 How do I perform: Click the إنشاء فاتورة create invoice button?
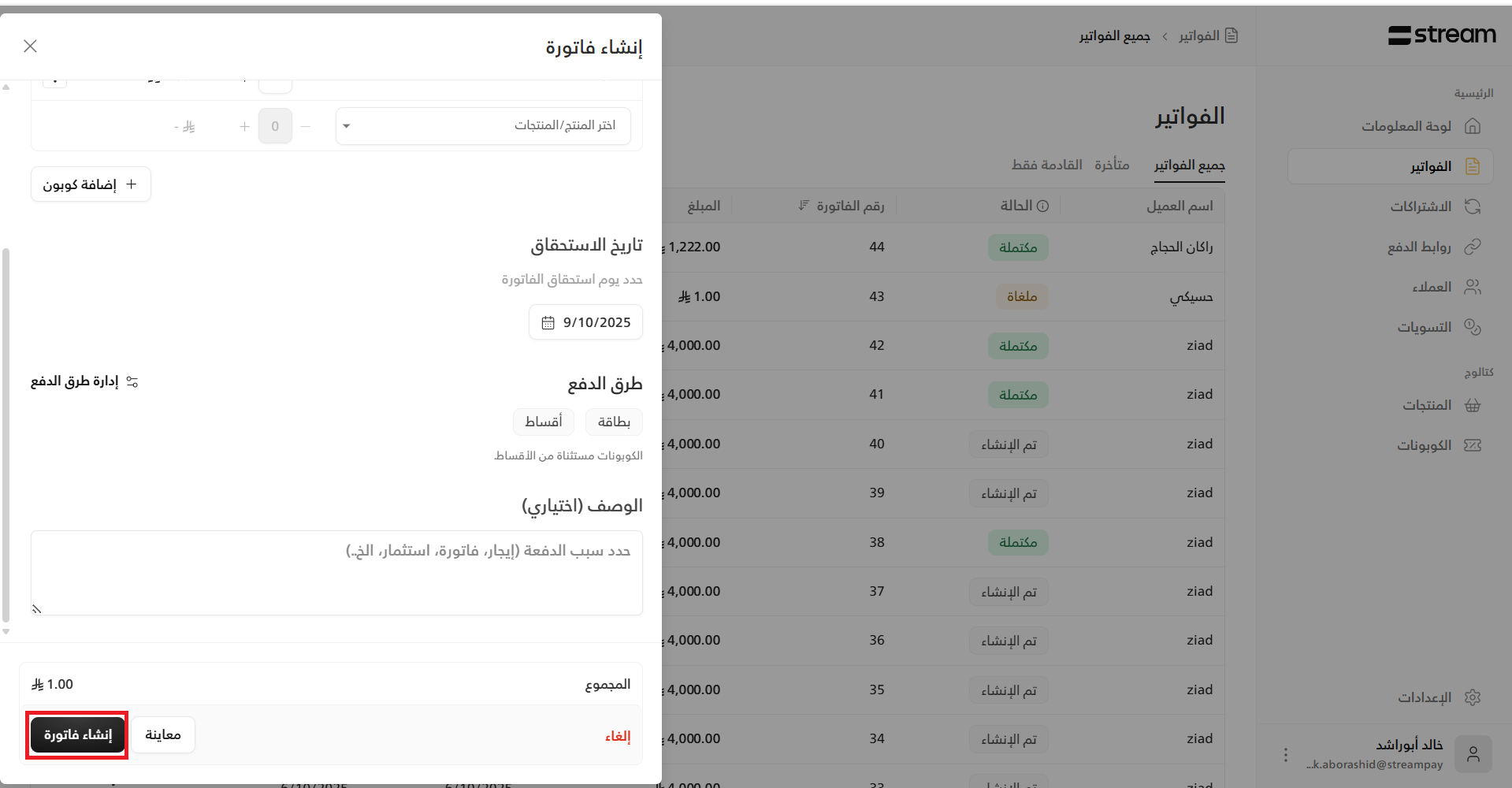[x=77, y=735]
